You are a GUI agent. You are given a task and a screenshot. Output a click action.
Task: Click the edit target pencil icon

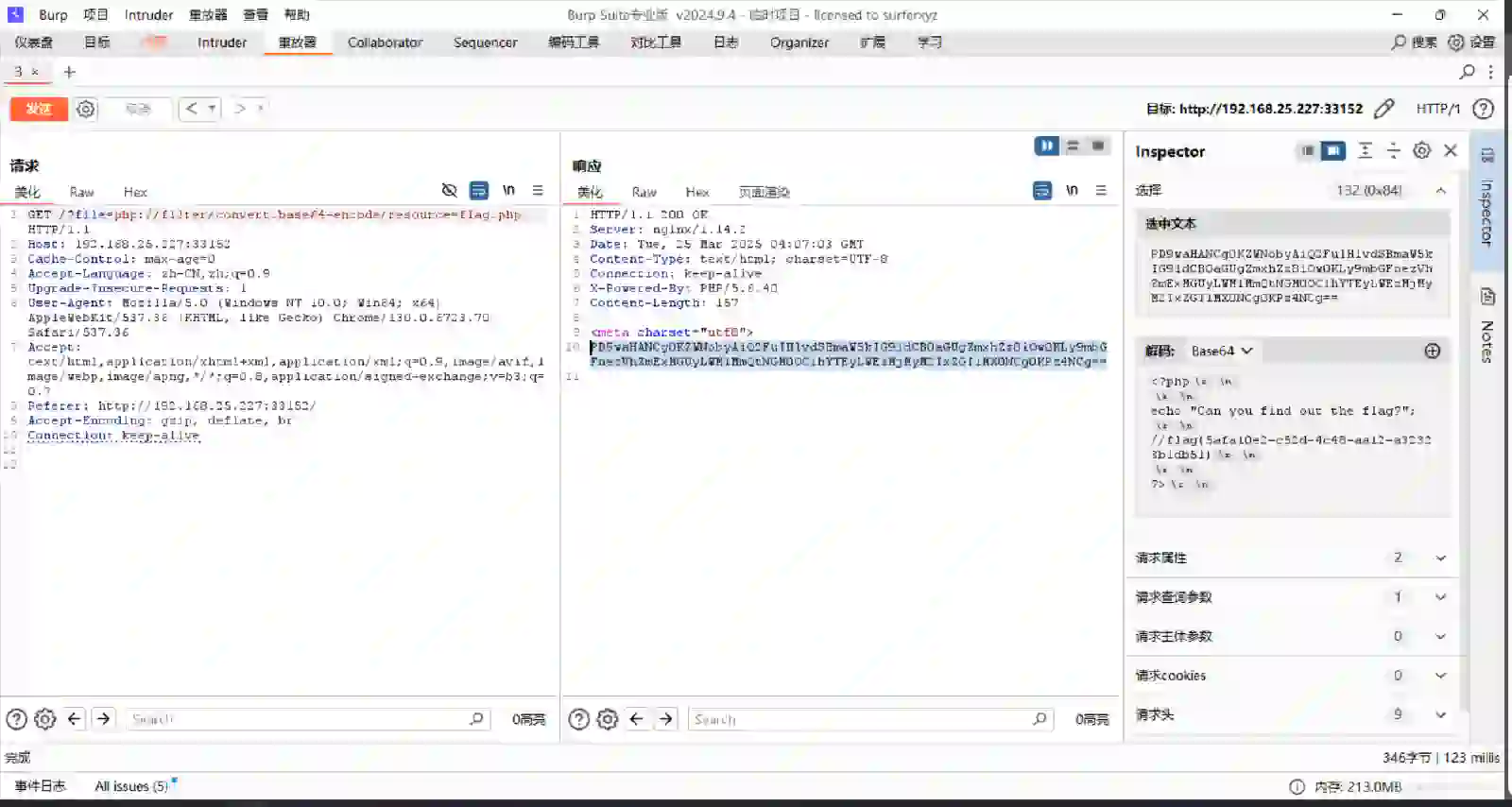point(1383,109)
